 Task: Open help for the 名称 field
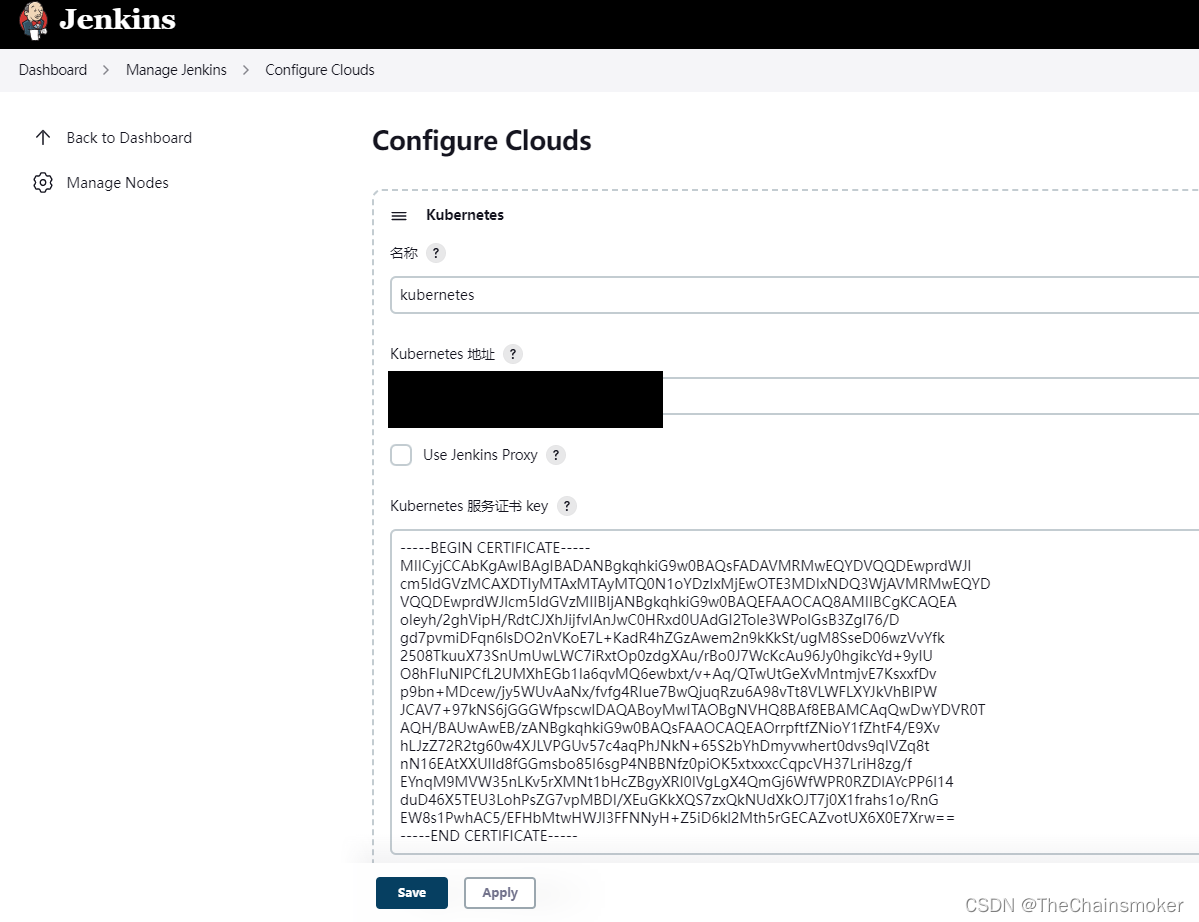[436, 253]
